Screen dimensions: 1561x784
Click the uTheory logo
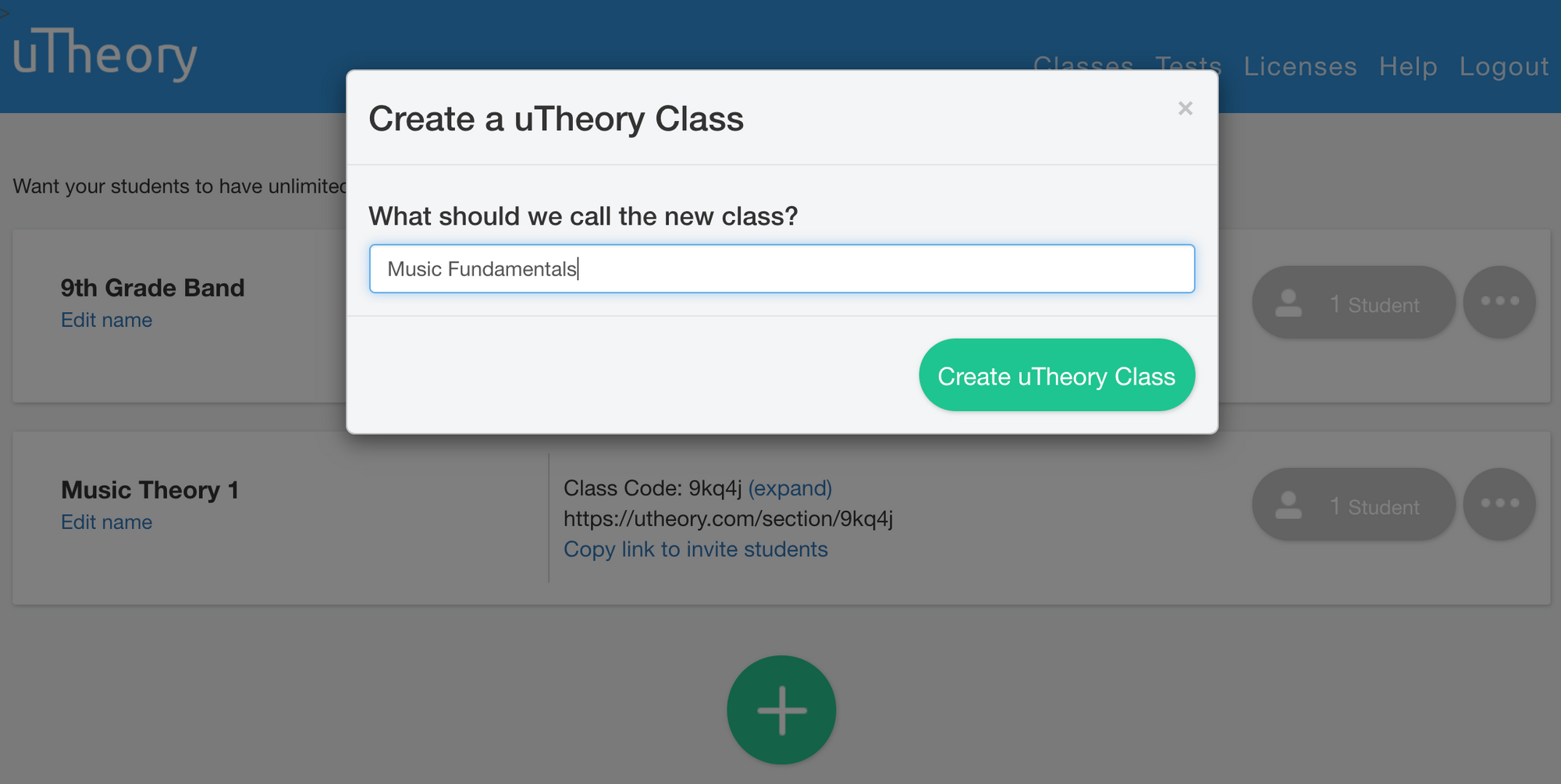pos(105,54)
